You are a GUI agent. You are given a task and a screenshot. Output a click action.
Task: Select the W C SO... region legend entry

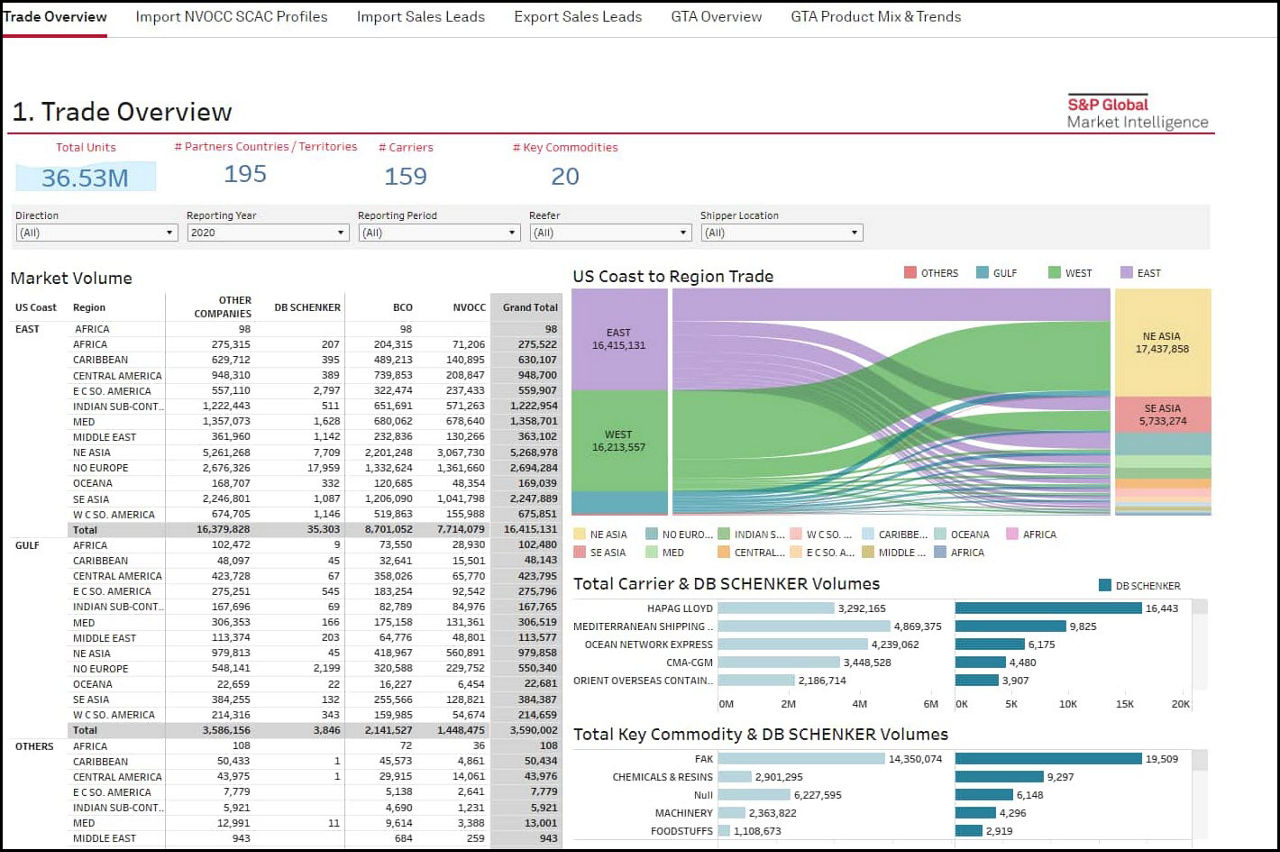tap(821, 535)
